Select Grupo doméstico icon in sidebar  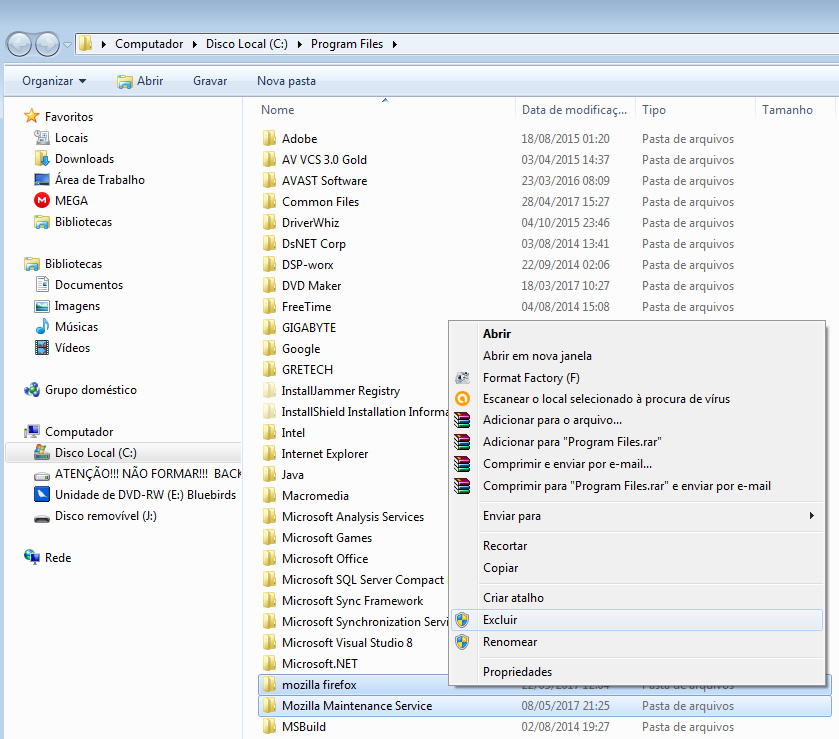point(32,390)
